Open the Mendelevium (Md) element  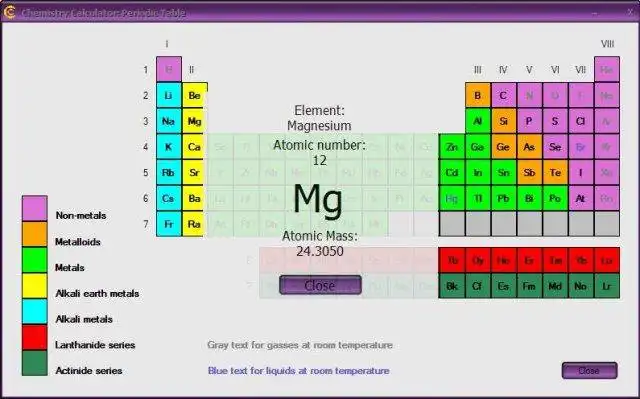[x=555, y=286]
